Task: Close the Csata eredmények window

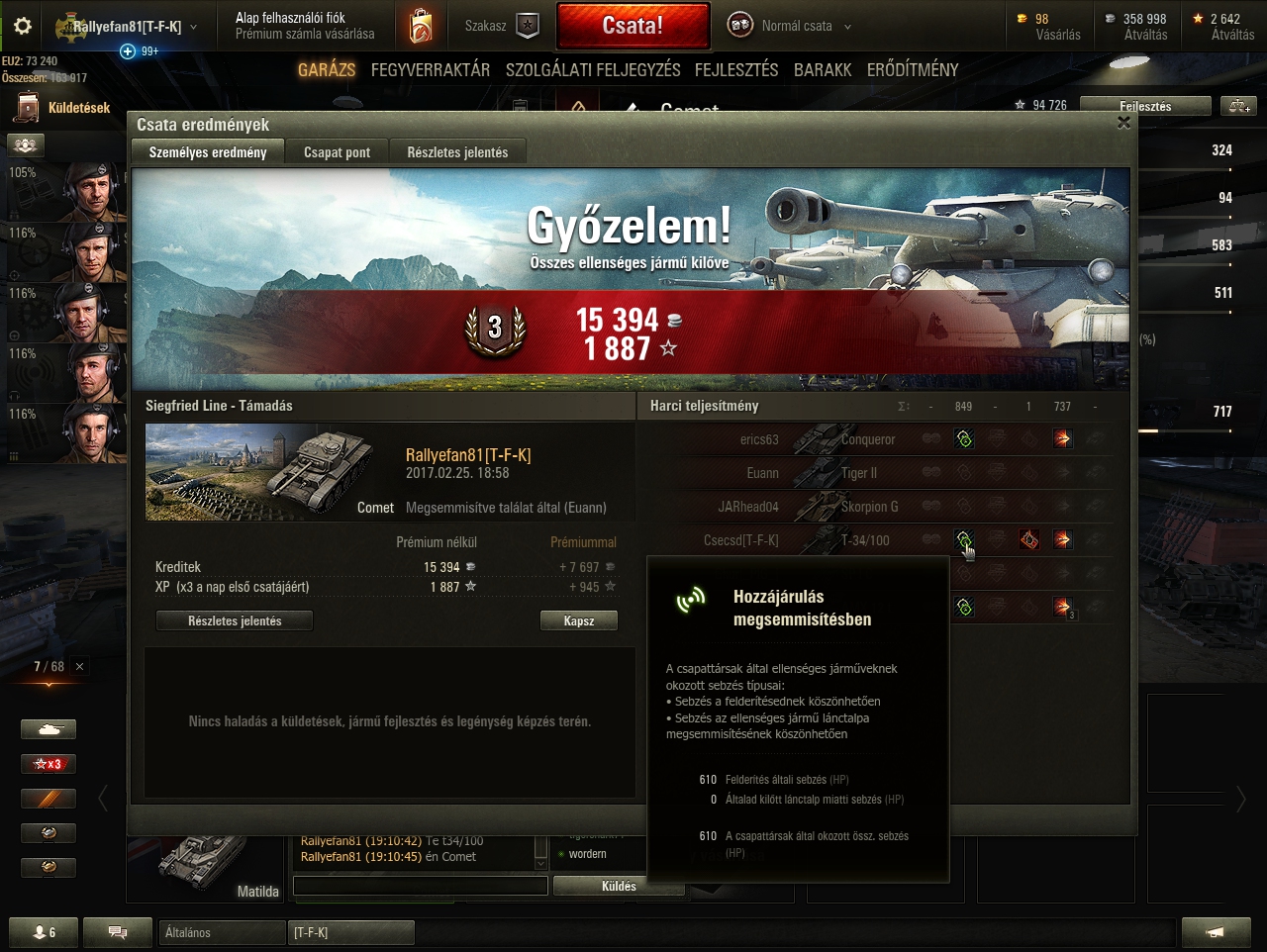Action: pos(1122,123)
